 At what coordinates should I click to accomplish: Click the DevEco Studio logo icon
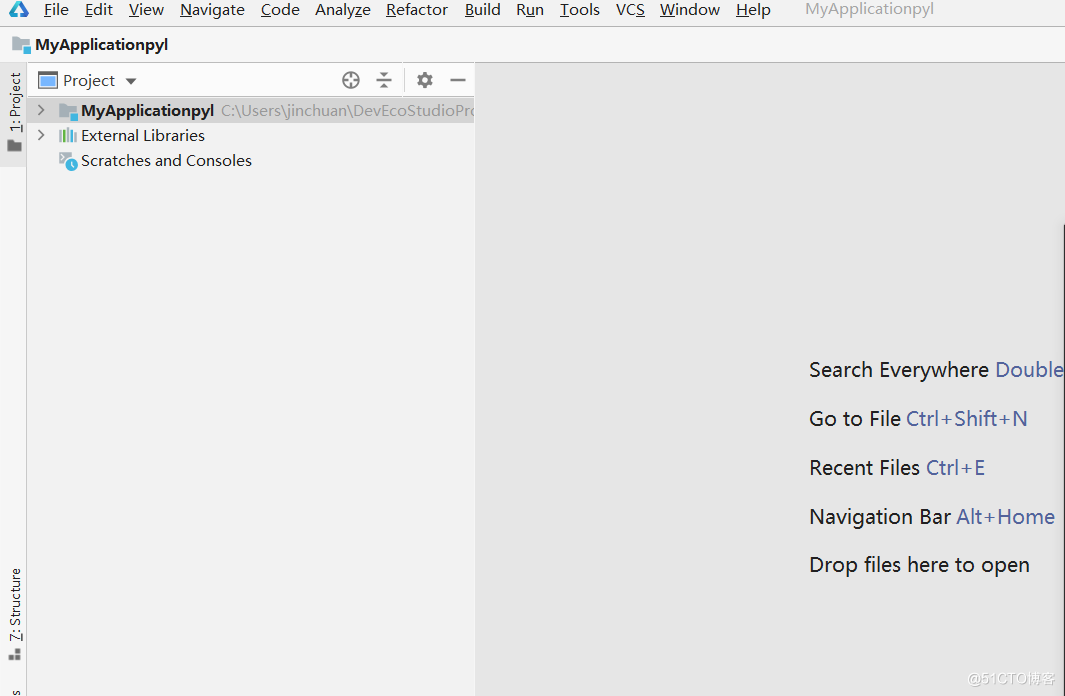click(x=18, y=9)
